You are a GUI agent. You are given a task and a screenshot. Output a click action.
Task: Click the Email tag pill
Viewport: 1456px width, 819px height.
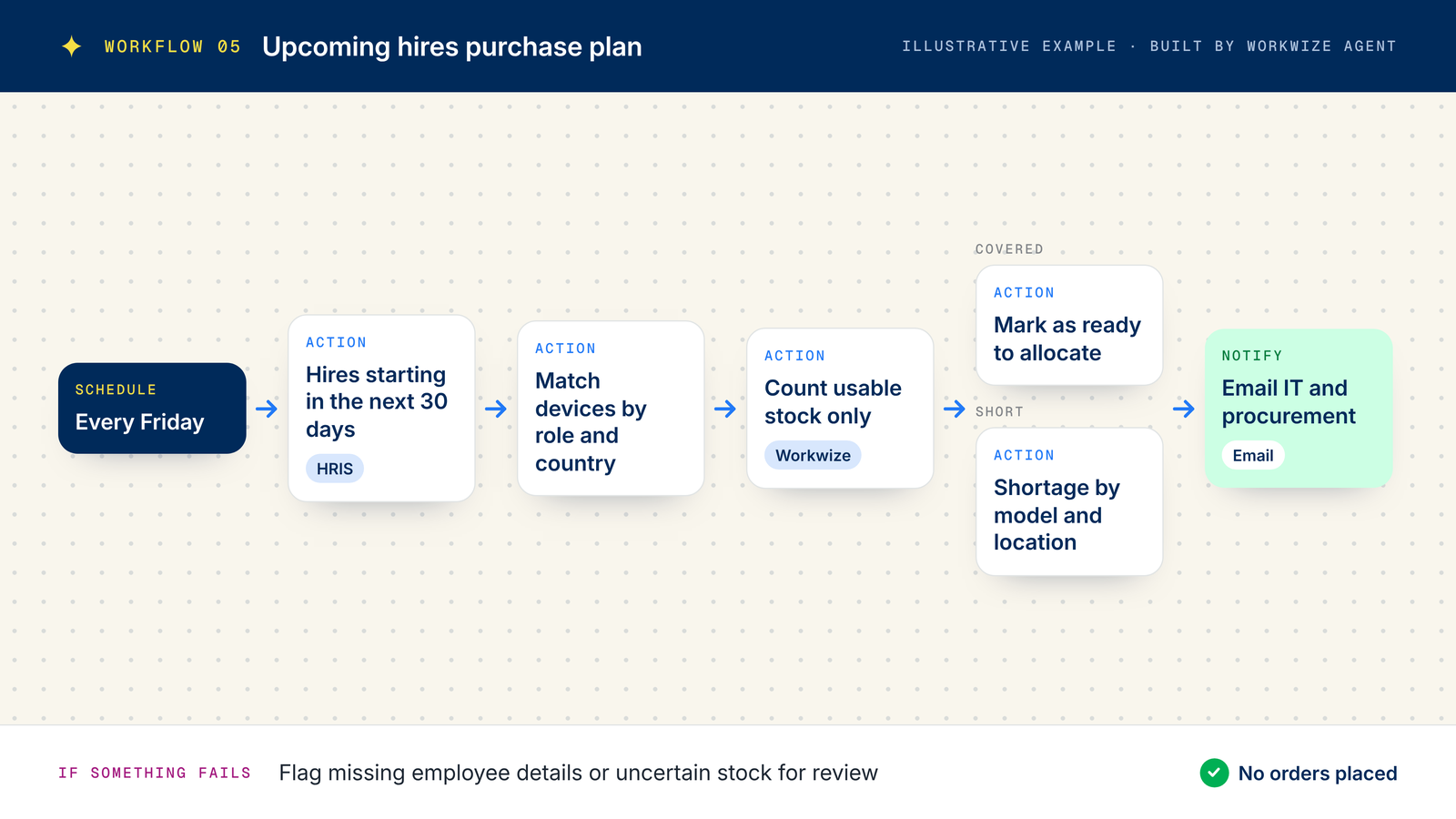click(1253, 455)
